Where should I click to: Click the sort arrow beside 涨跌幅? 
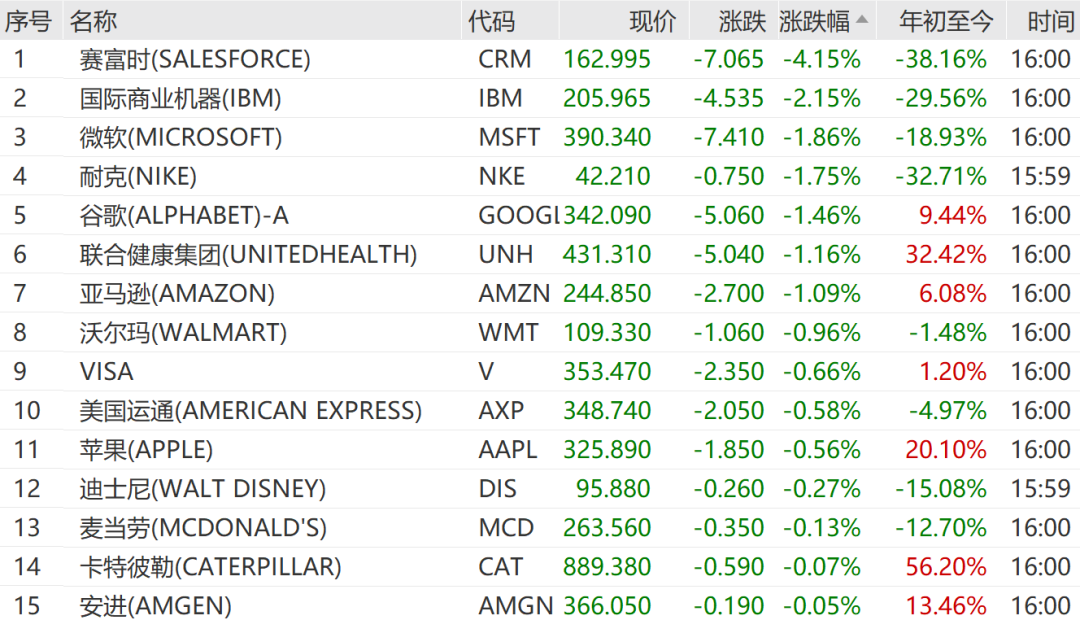[x=862, y=20]
